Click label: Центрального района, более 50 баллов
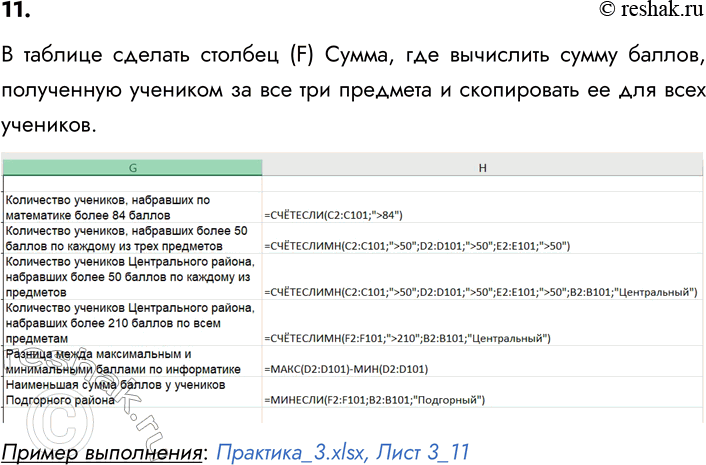The image size is (706, 465). pos(127,276)
